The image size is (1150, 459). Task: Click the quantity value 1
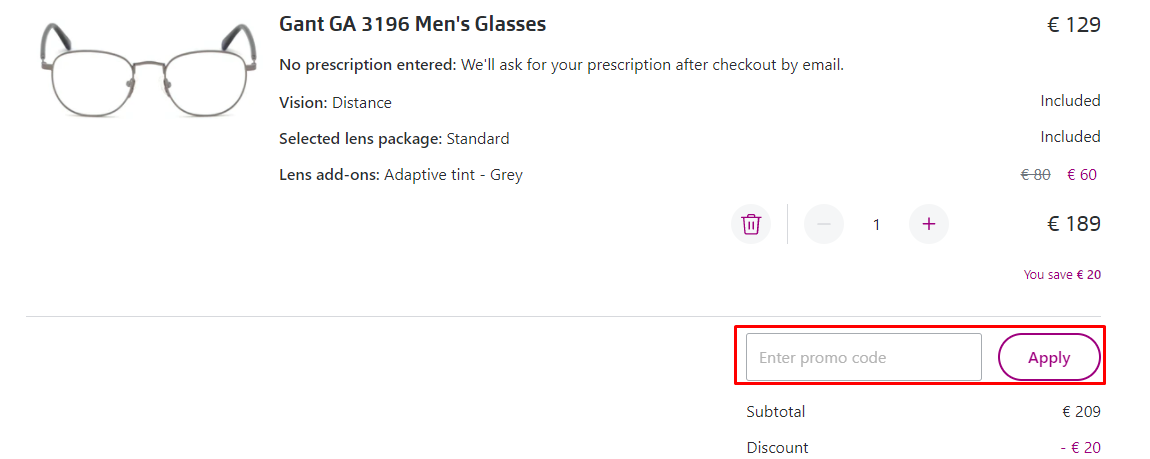(876, 225)
